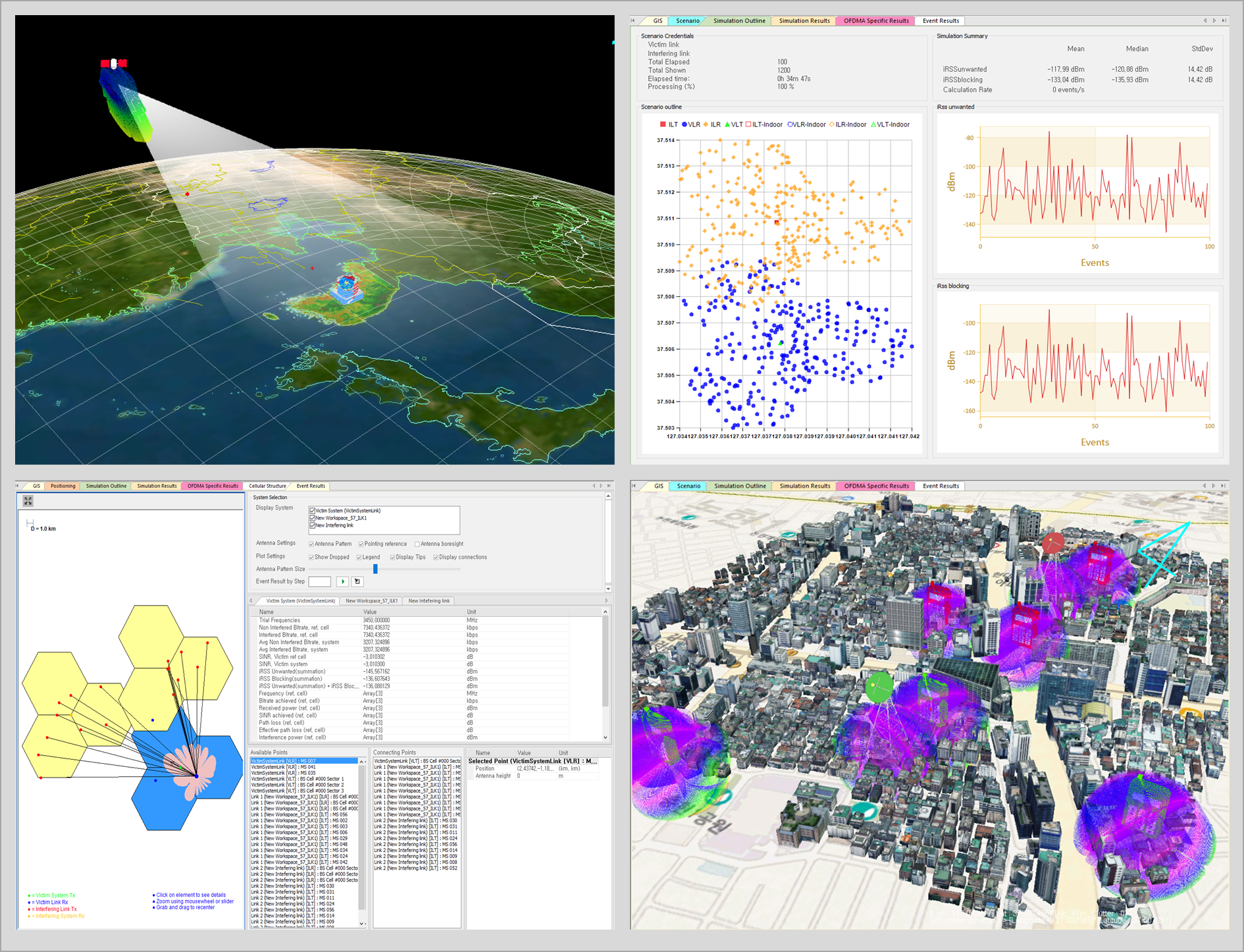Open the Simulation Outline tab in top-right panel
This screenshot has height=952, width=1244.
[x=739, y=21]
